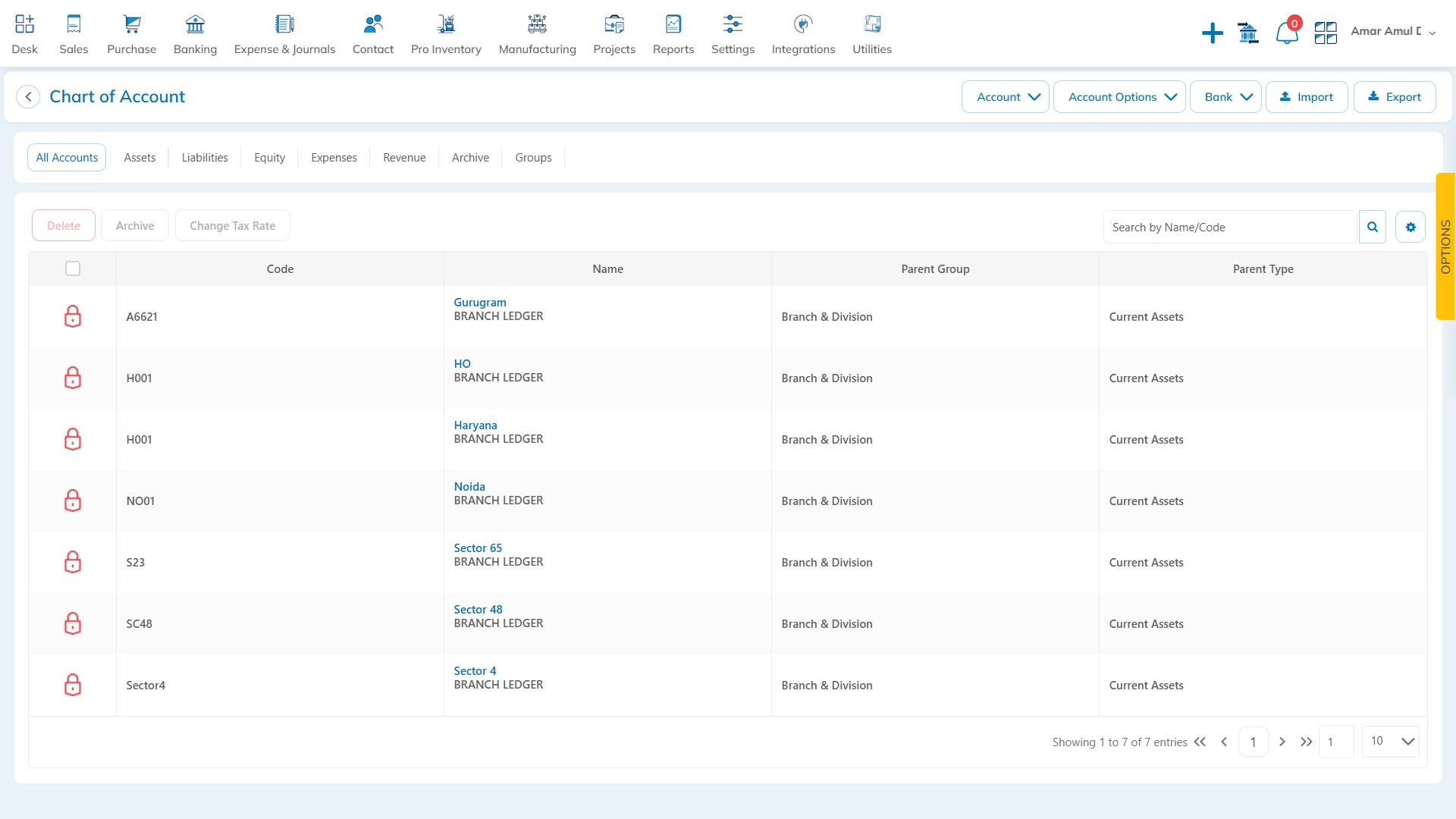
Task: Go to the next page arrow
Action: point(1282,742)
